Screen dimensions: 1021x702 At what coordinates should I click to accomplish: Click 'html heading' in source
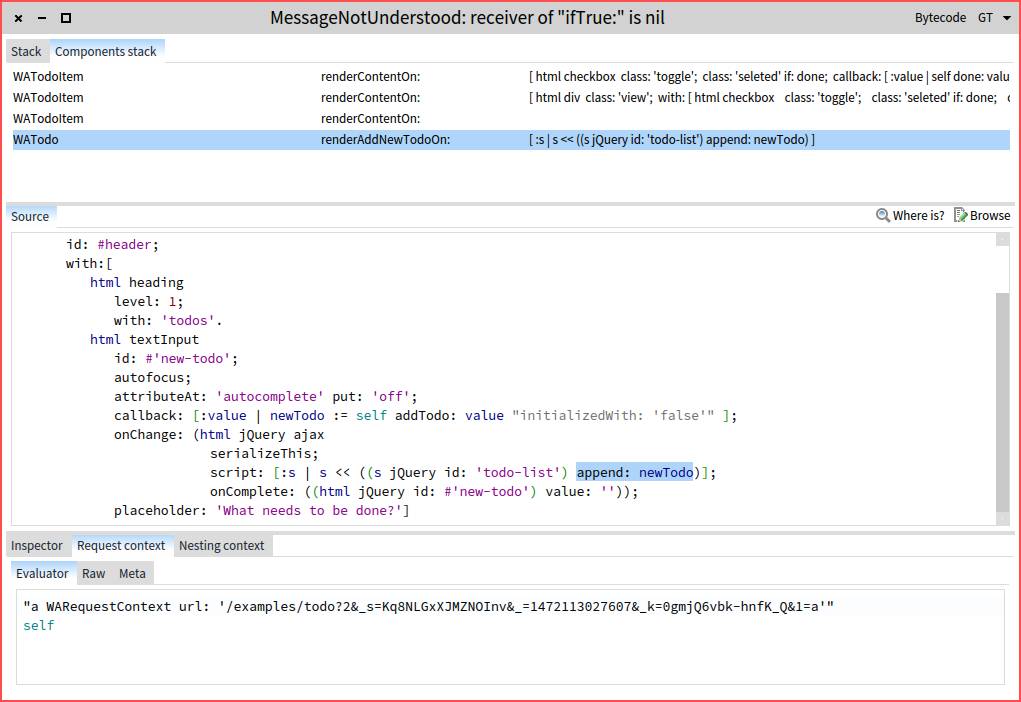point(137,283)
